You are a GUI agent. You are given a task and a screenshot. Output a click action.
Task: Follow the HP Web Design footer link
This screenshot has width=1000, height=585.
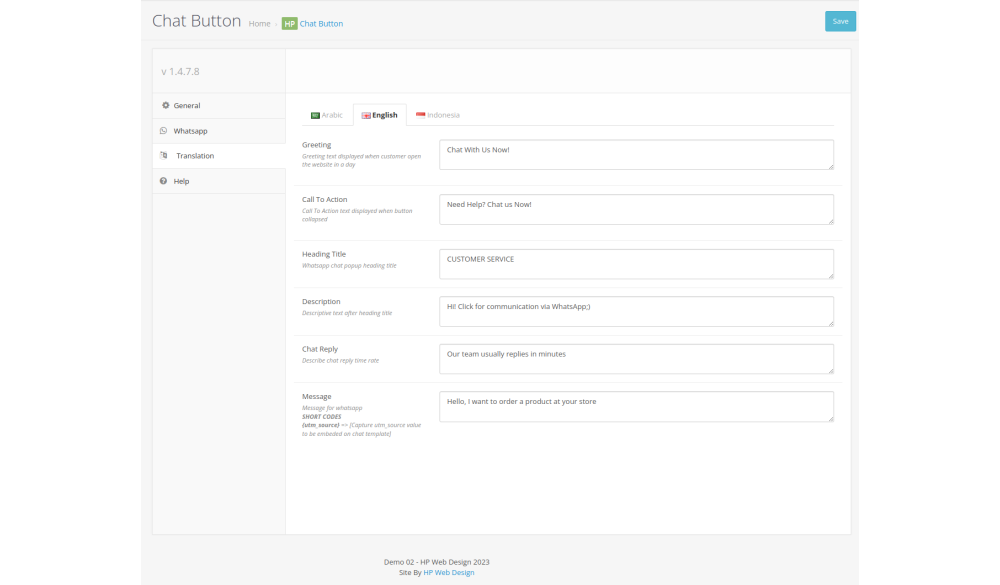[448, 572]
